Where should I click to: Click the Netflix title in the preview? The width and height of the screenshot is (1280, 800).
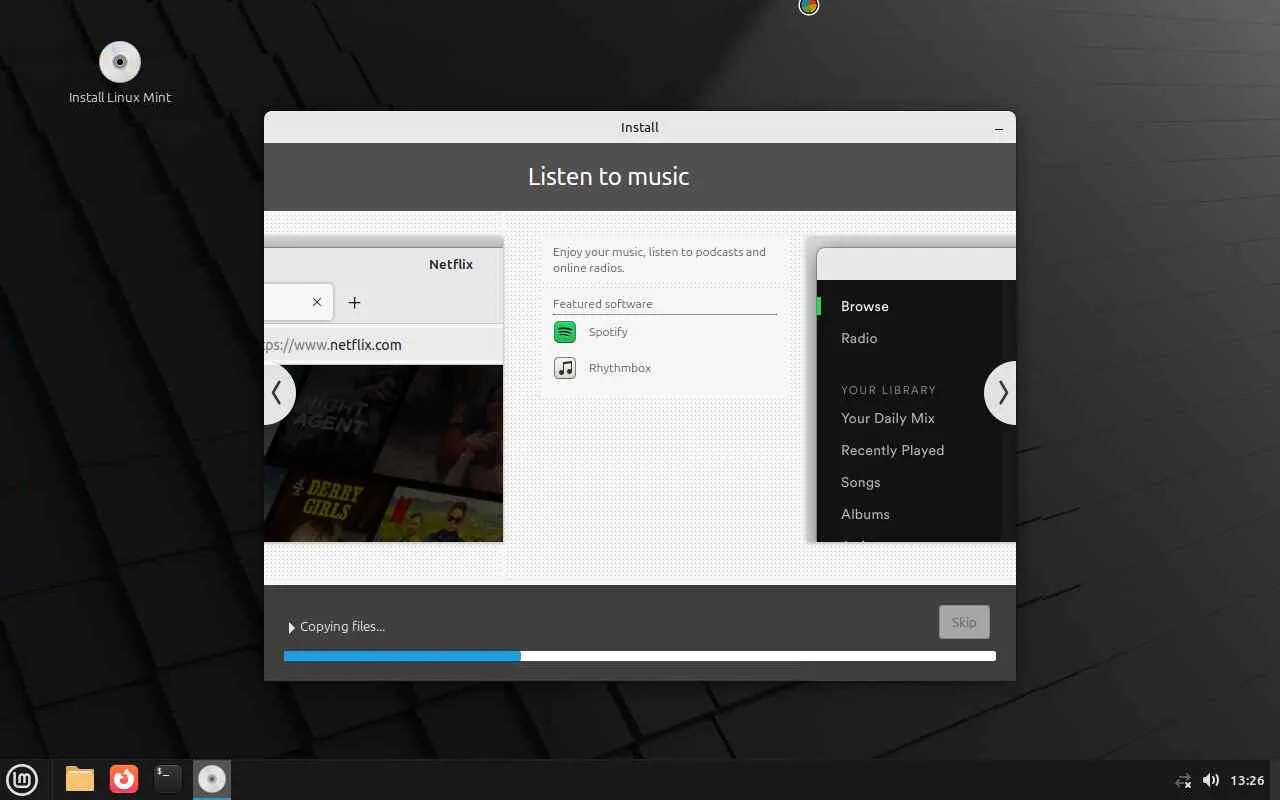(451, 264)
